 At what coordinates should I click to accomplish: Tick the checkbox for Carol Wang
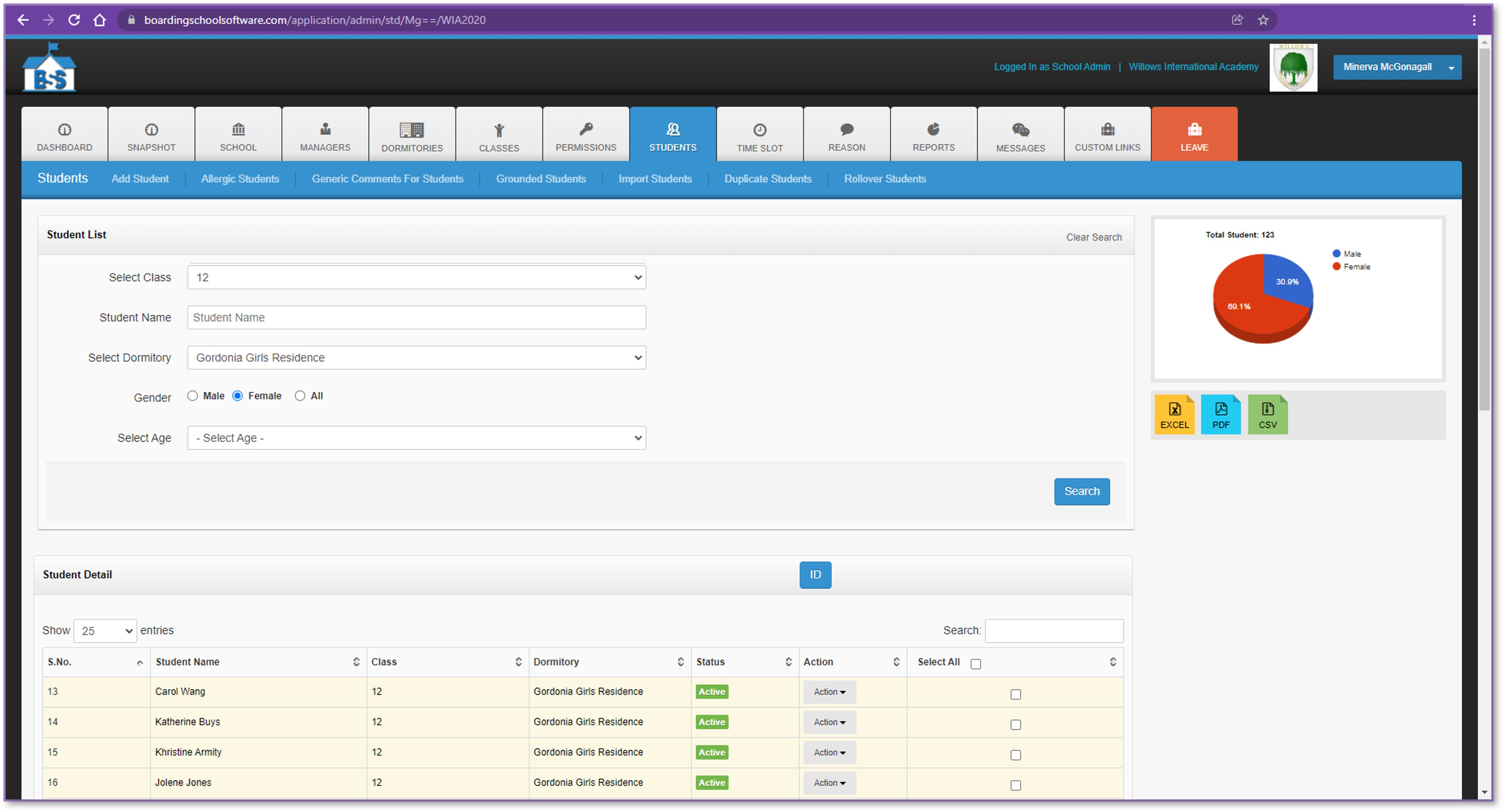tap(1015, 694)
